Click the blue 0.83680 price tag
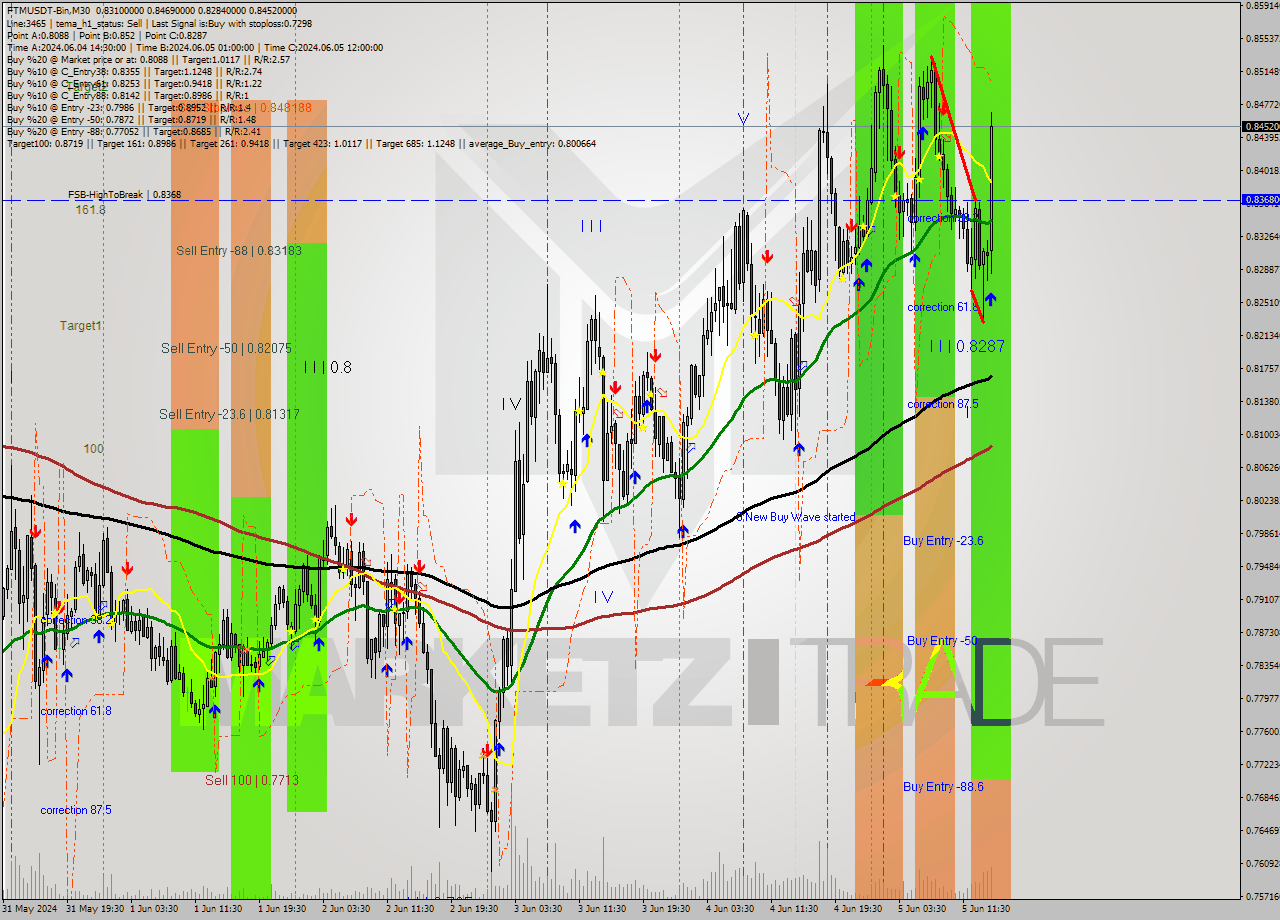This screenshot has height=920, width=1280. click(x=1261, y=200)
